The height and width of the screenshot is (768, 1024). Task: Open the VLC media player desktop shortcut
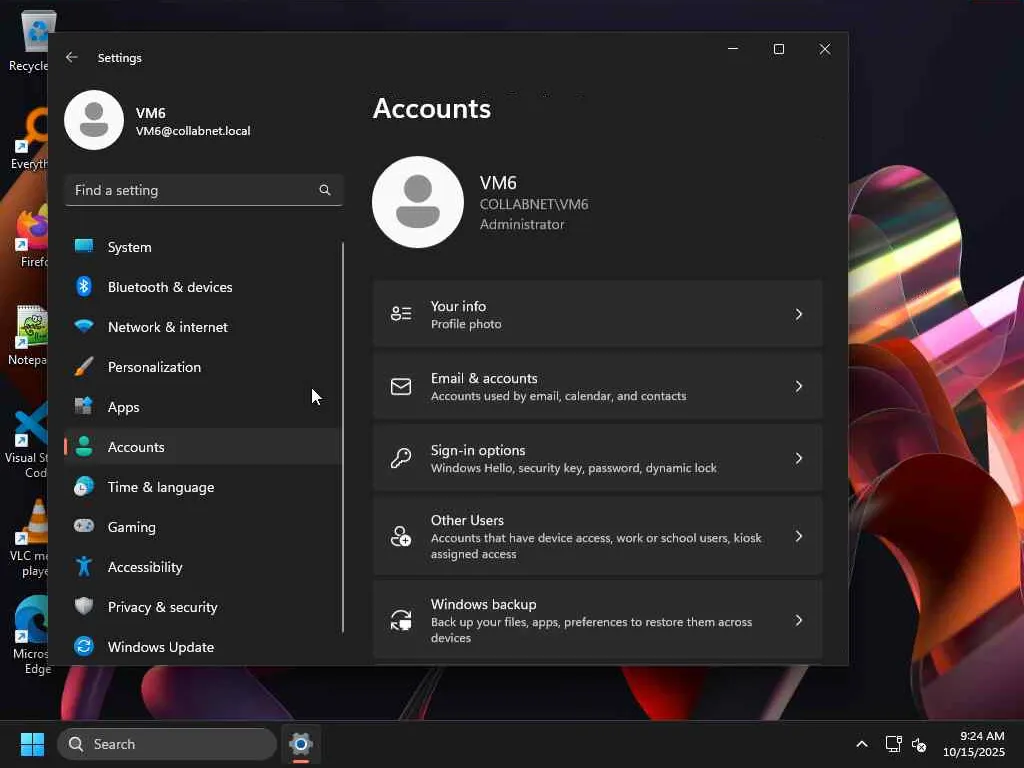click(x=30, y=539)
